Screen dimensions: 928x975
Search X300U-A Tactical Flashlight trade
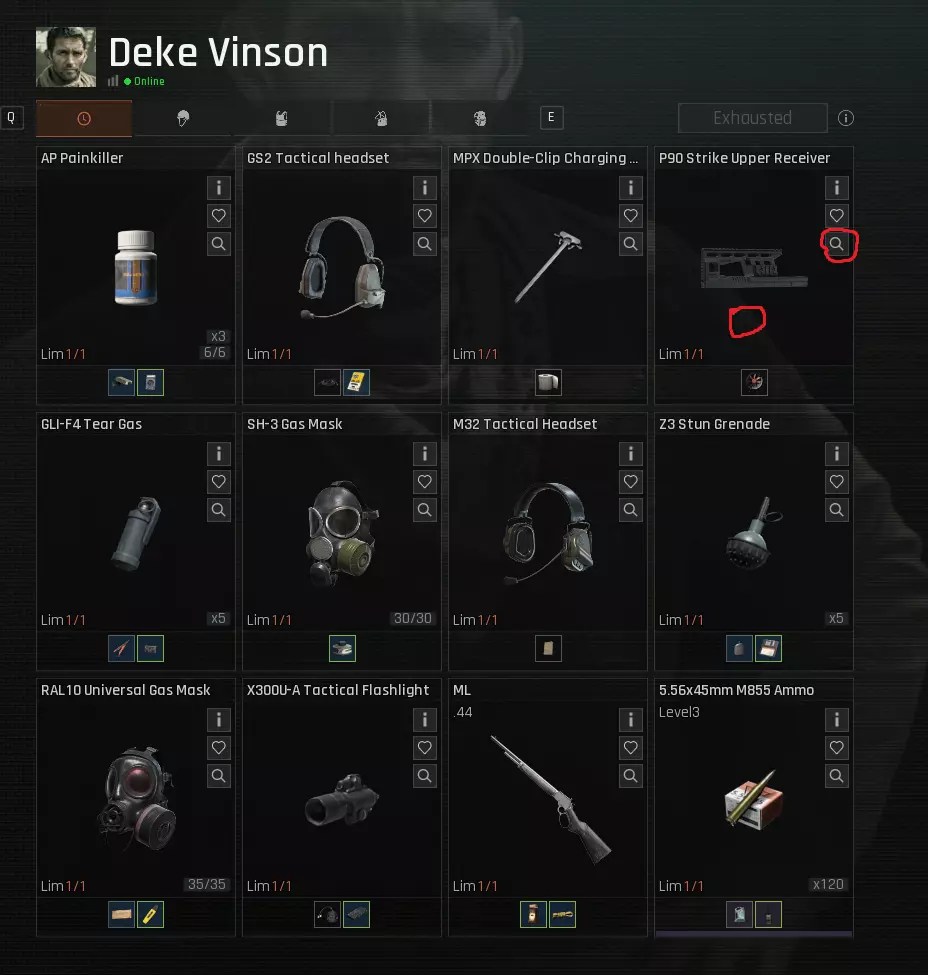(424, 775)
